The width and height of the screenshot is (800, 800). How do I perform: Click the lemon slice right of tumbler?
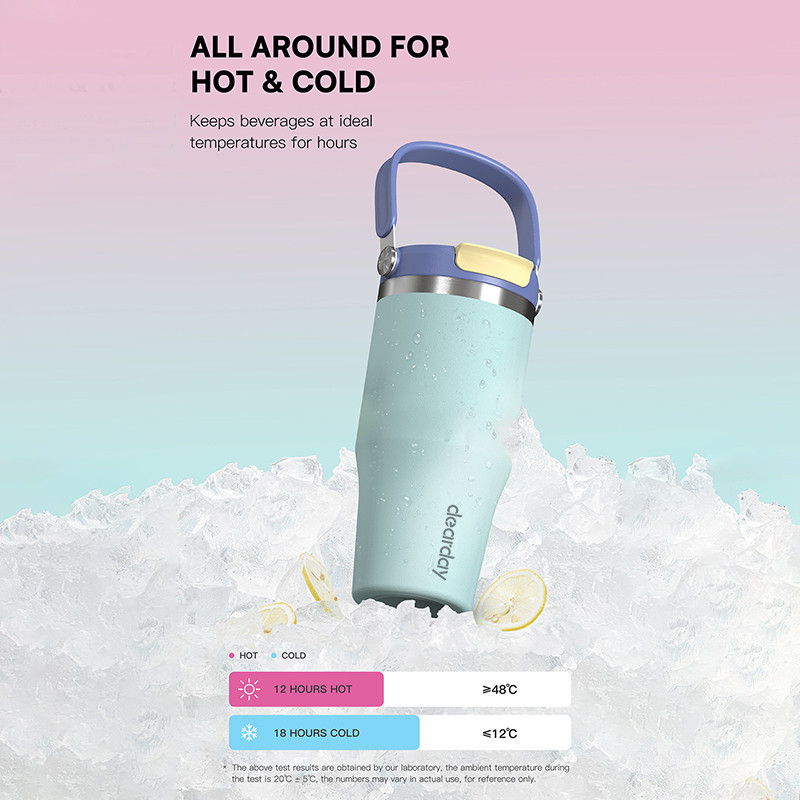pos(510,600)
